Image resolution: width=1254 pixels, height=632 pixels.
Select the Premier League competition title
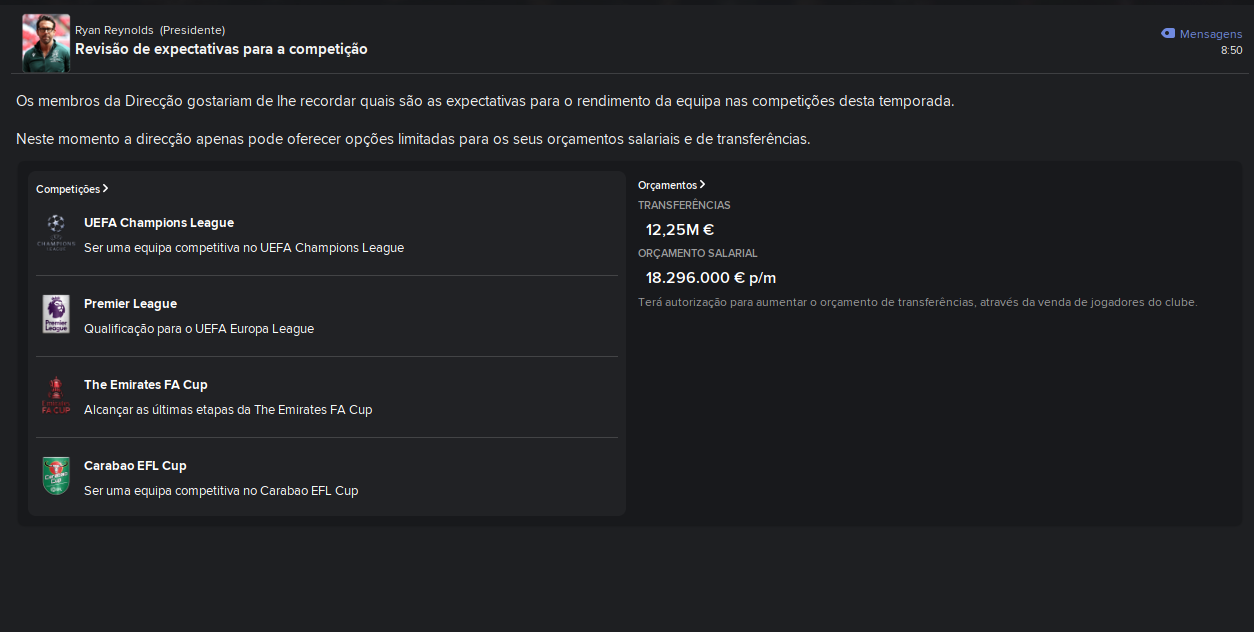click(130, 304)
